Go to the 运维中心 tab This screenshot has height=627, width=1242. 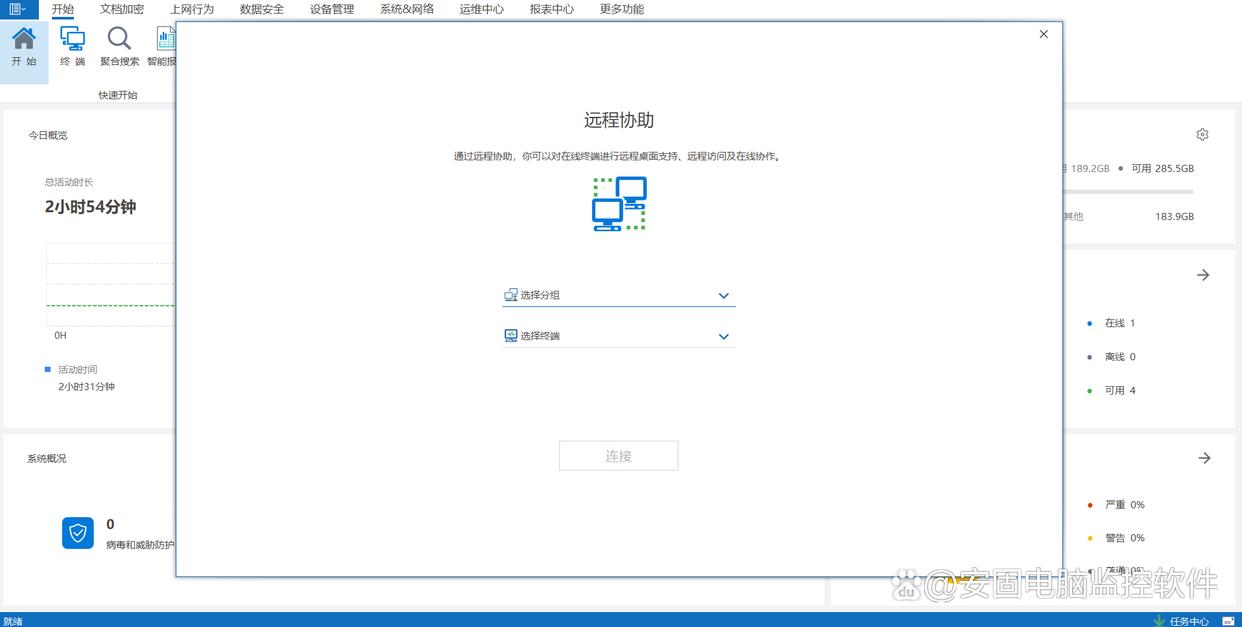point(482,9)
